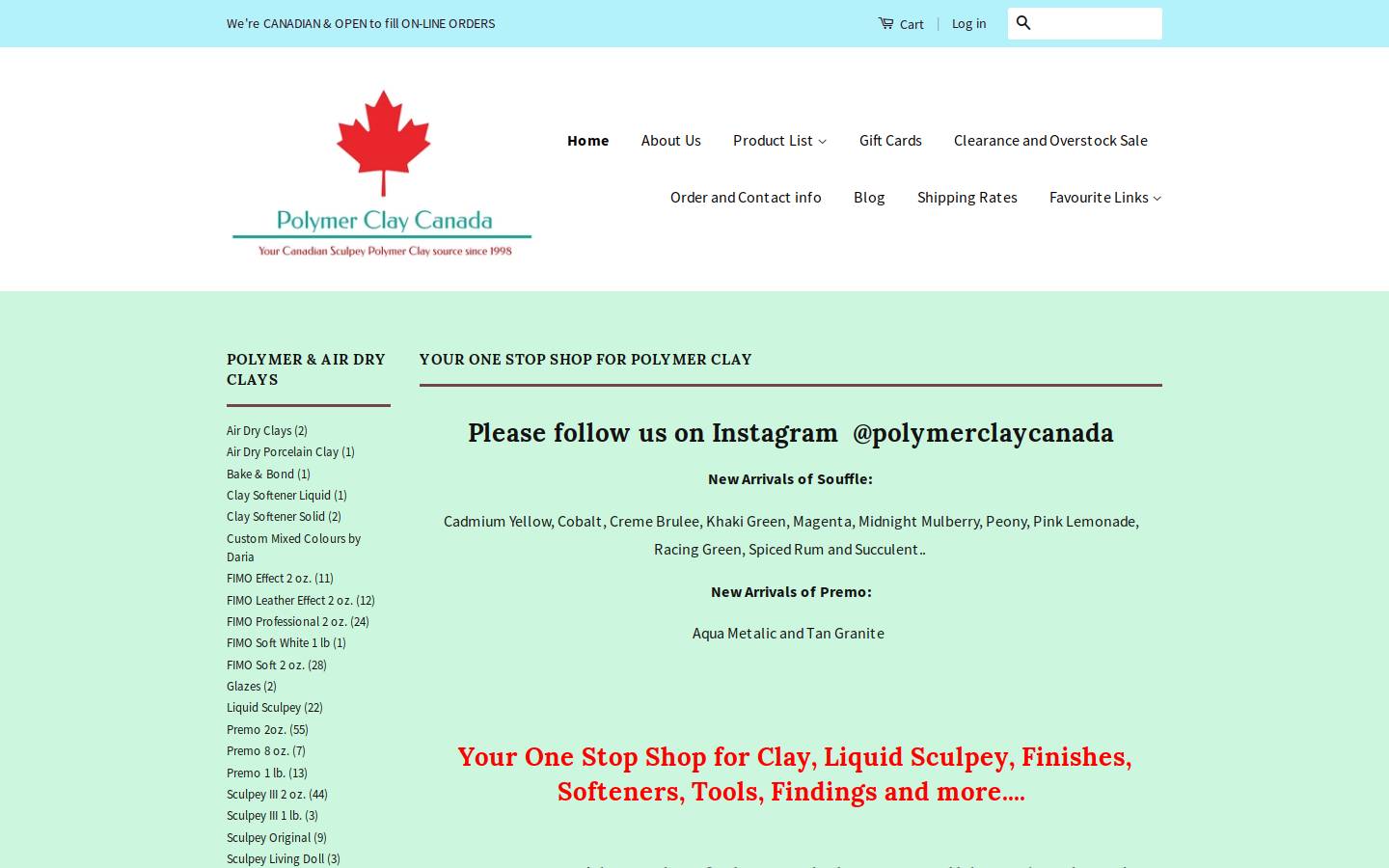Click the 'Polymer & Air Dry Clays' sidebar heading
The image size is (1389, 868).
point(306,369)
